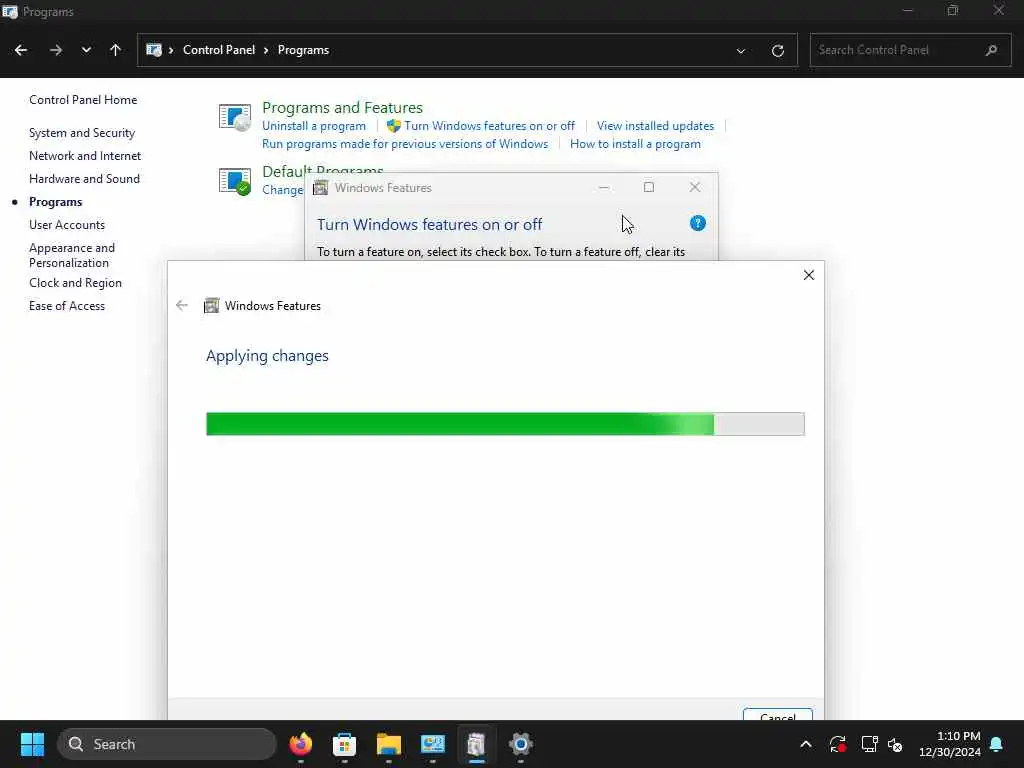Switch to Control Panel taskbar icon
Viewport: 1024px width, 768px height.
(x=432, y=744)
